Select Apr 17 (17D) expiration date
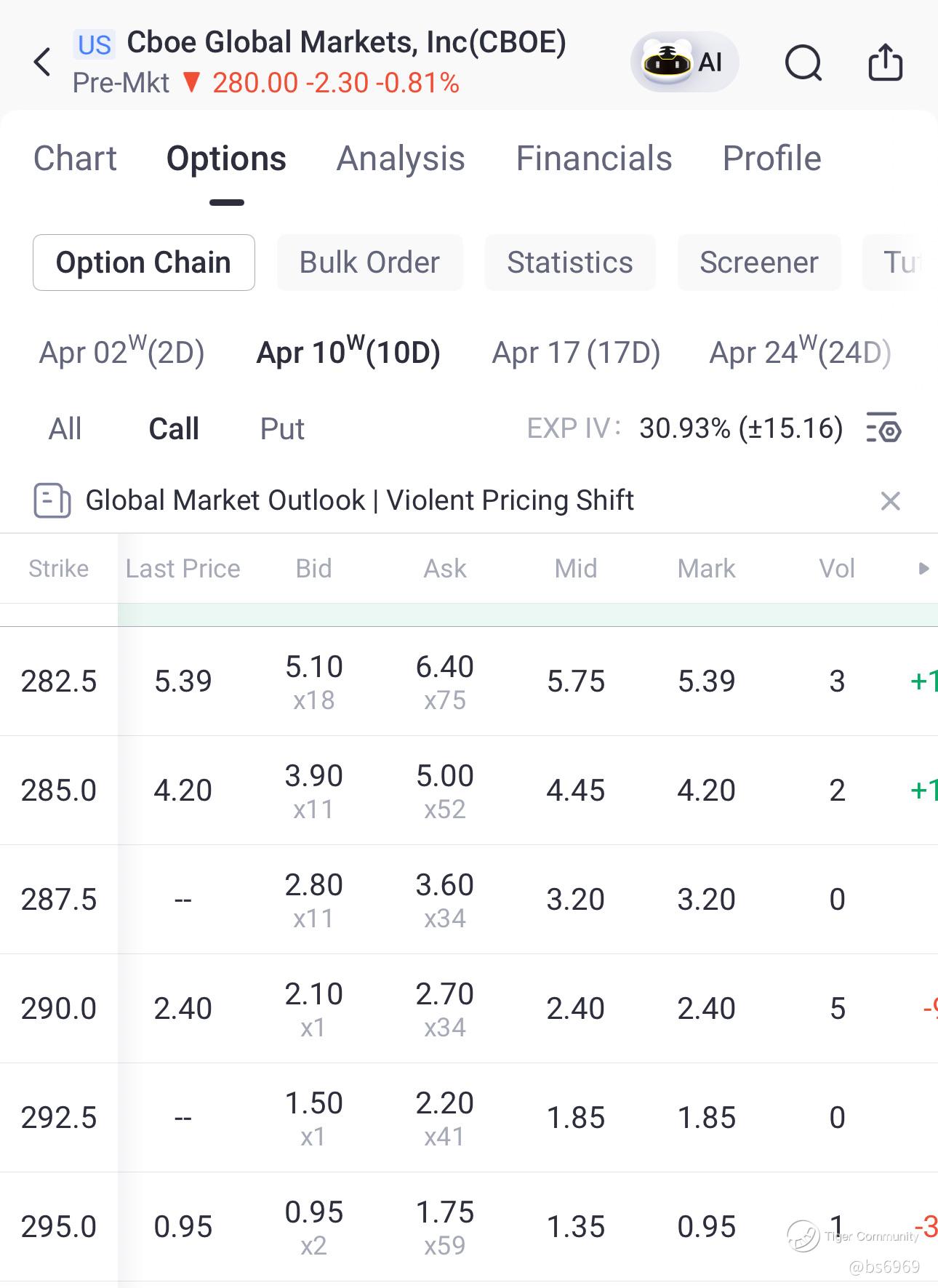 click(x=576, y=353)
